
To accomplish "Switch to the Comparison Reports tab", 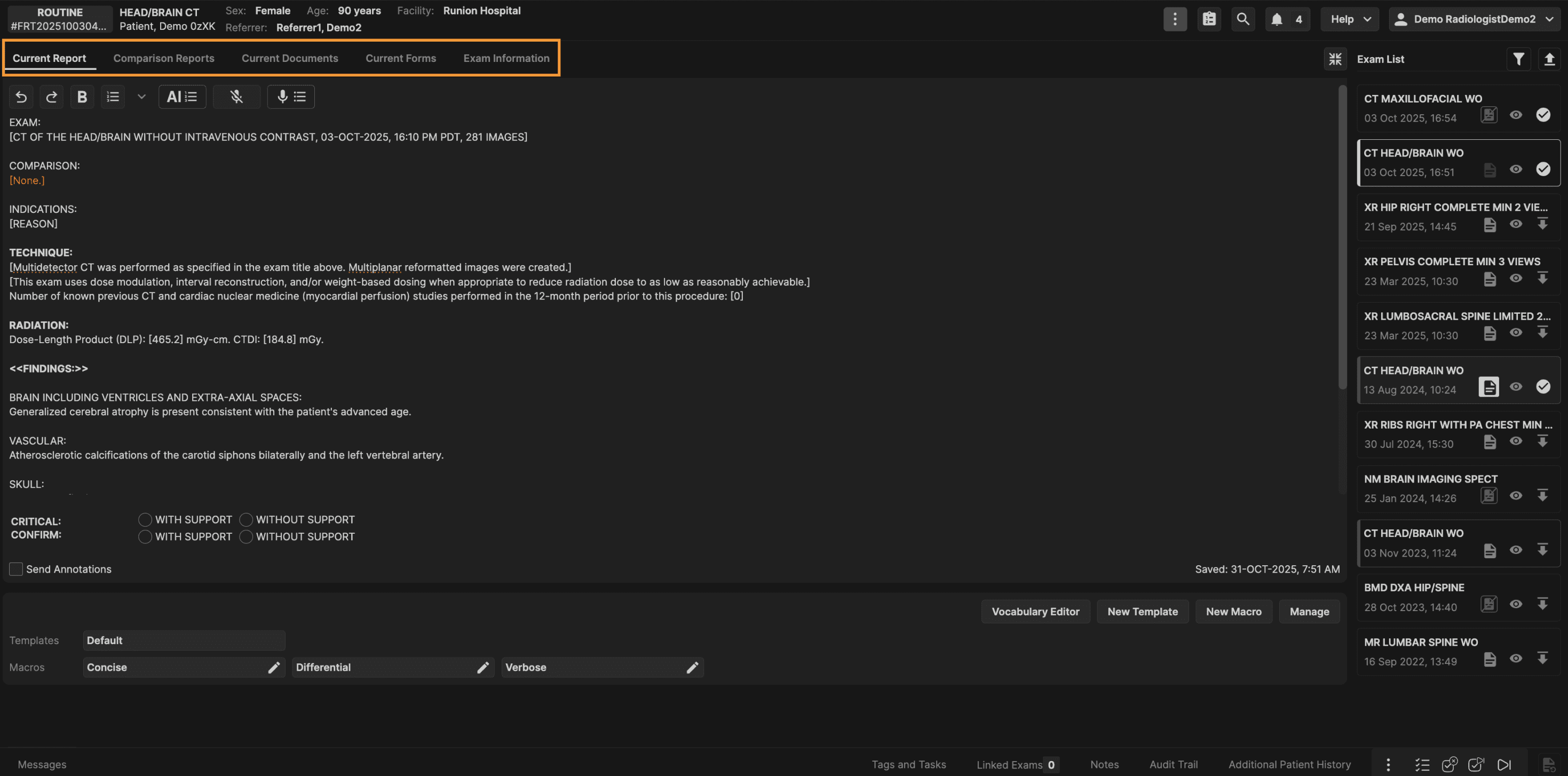I will click(x=164, y=58).
